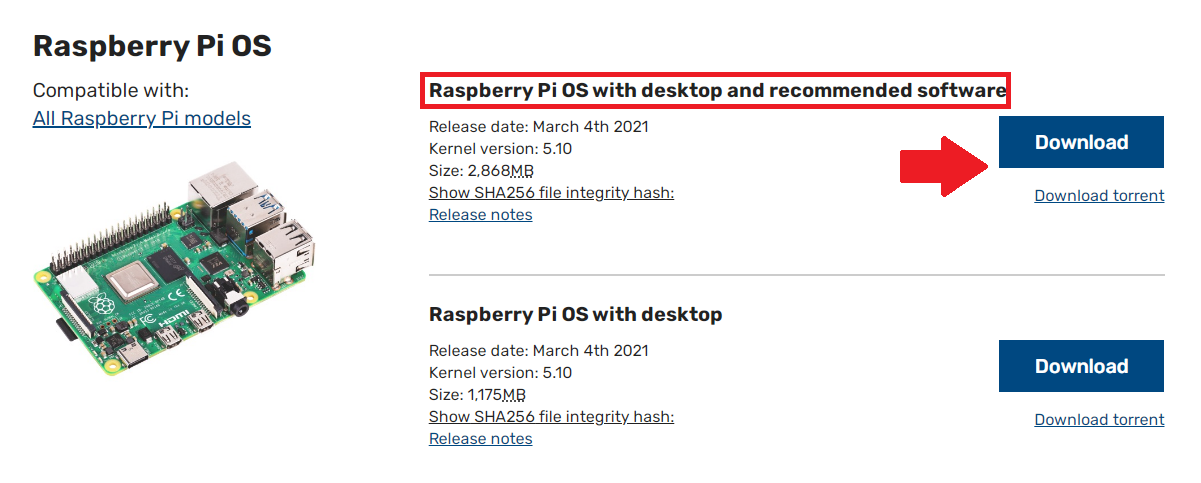
Task: Click the main 'Raspberry Pi OS' page title
Action: [152, 45]
